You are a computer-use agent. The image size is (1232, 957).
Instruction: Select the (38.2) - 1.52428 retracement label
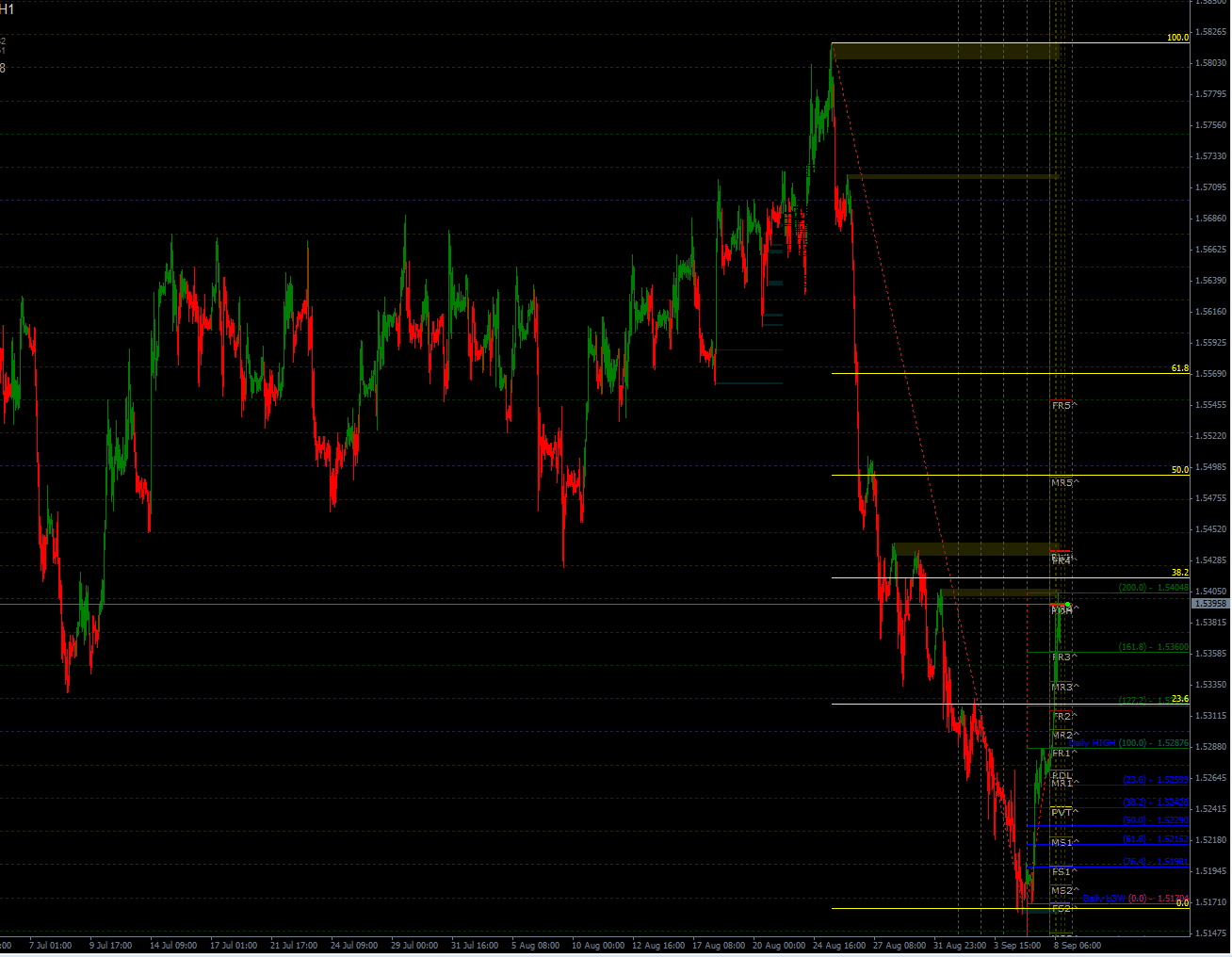coord(1156,803)
